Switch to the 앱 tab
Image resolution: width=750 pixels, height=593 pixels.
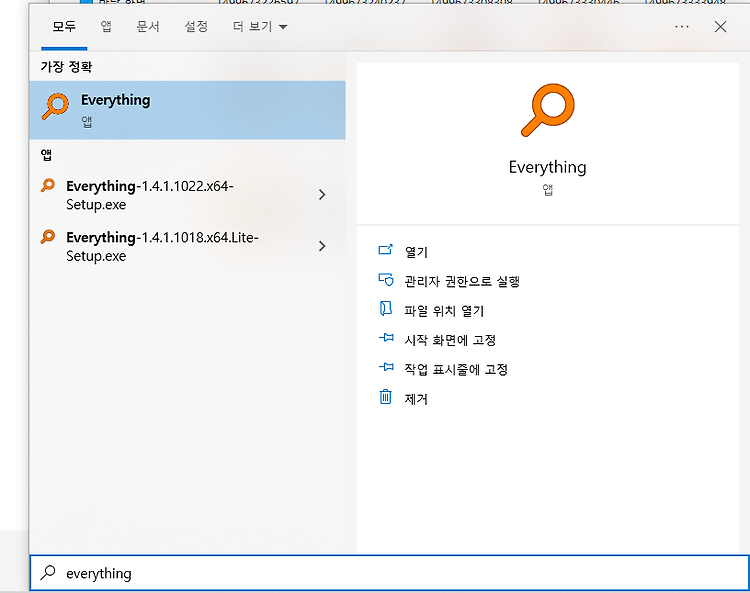(x=106, y=26)
